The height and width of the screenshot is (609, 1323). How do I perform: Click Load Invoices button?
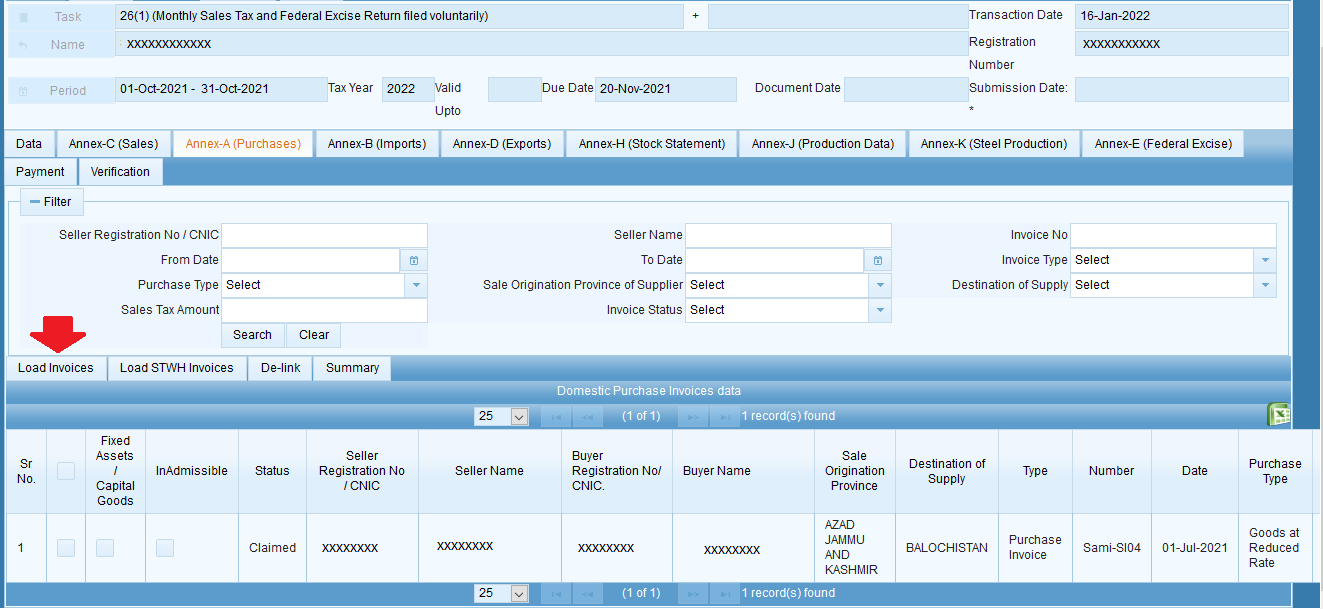[x=56, y=368]
